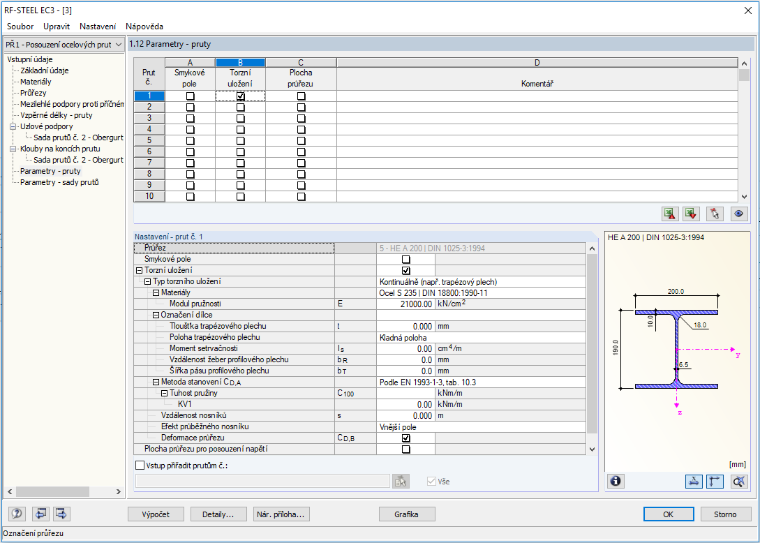Viewport: 760px width, 543px height.
Task: Open the Nastavení menu
Action: click(97, 26)
